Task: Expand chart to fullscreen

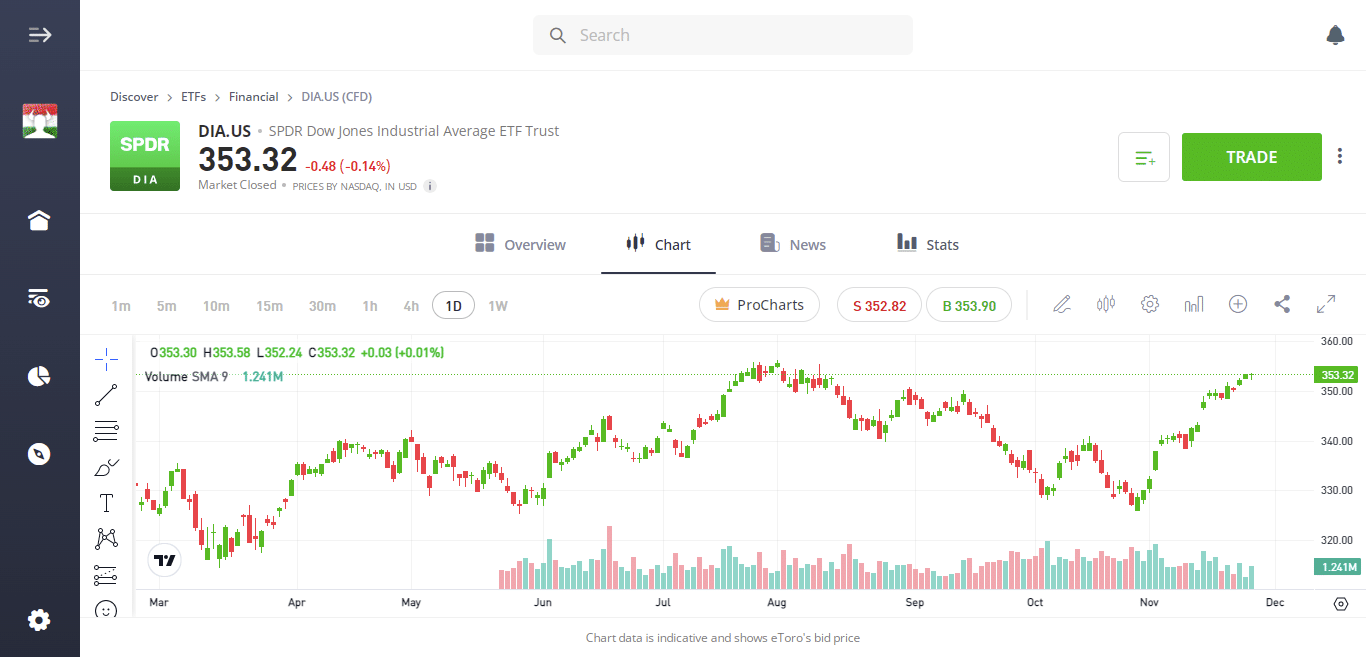Action: coord(1326,304)
